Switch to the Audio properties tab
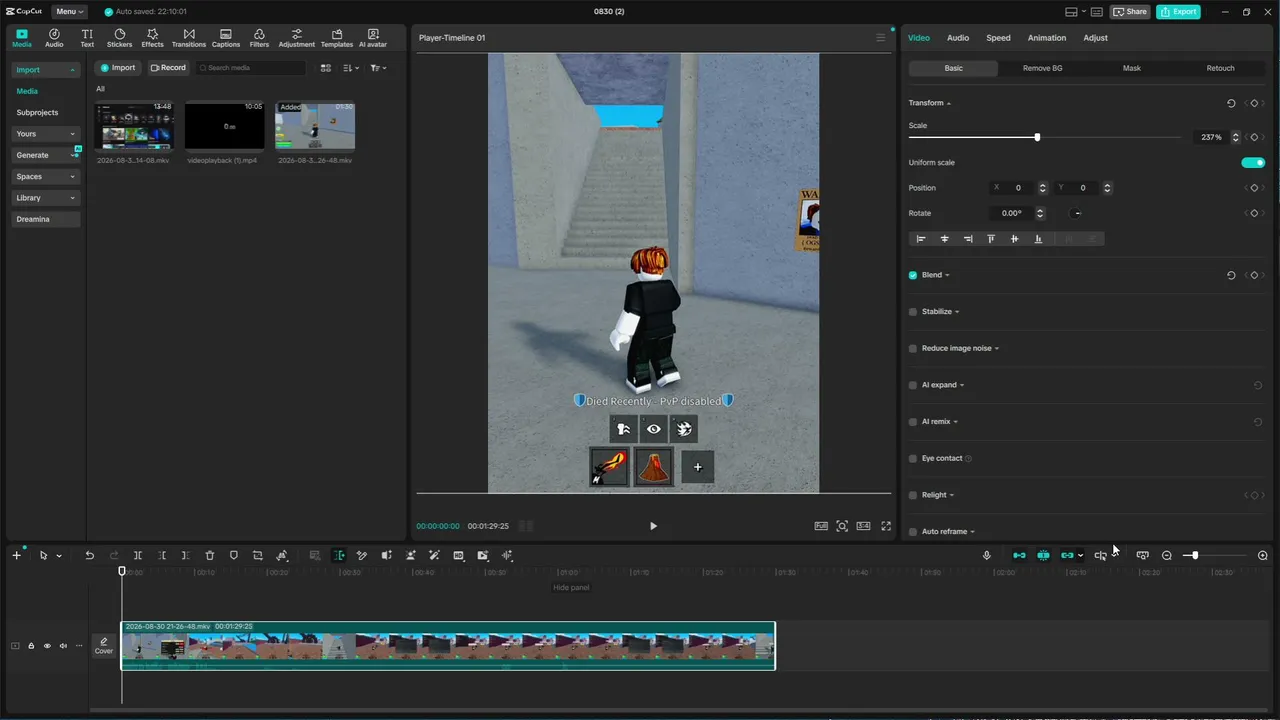1280x720 pixels. pos(958,38)
